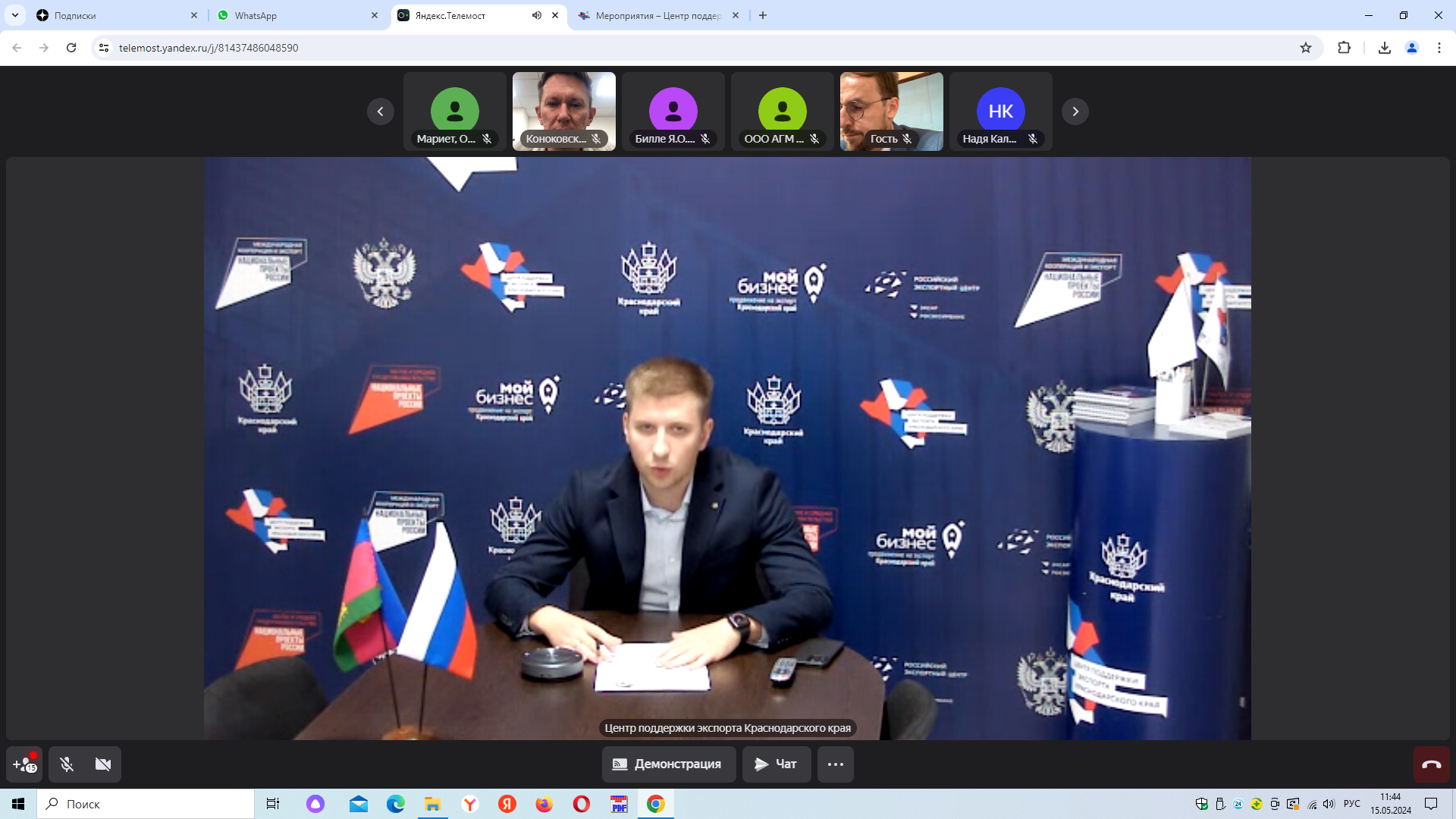Open the participants list with 15 badge

point(24,764)
